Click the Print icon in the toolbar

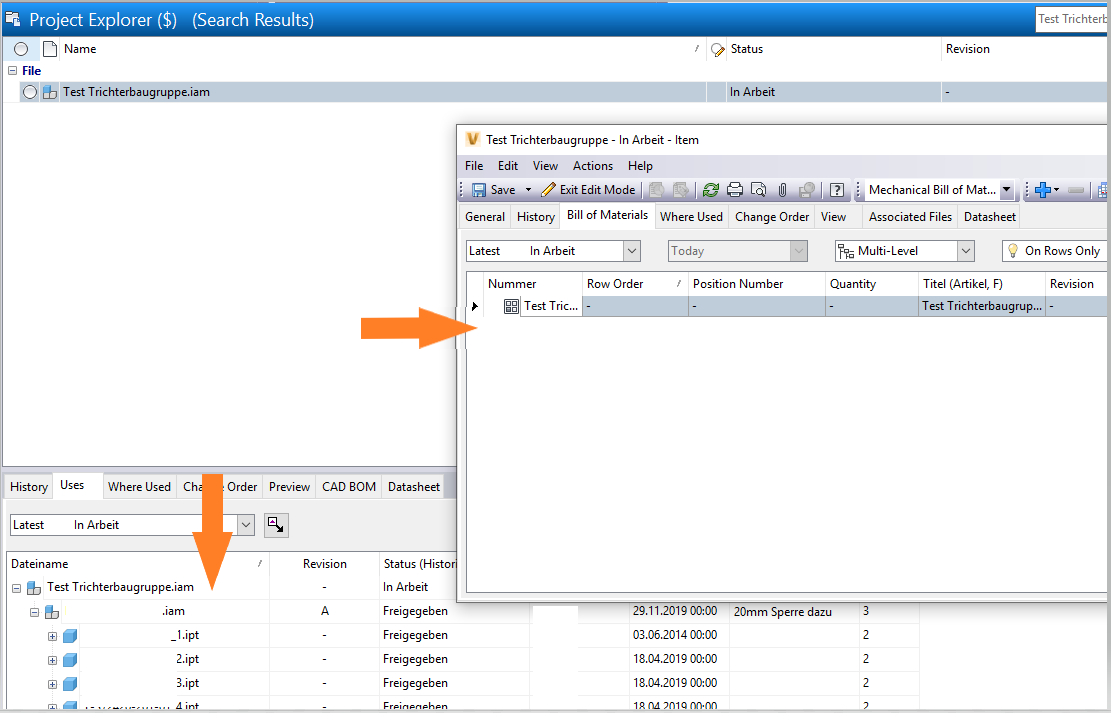click(x=734, y=190)
